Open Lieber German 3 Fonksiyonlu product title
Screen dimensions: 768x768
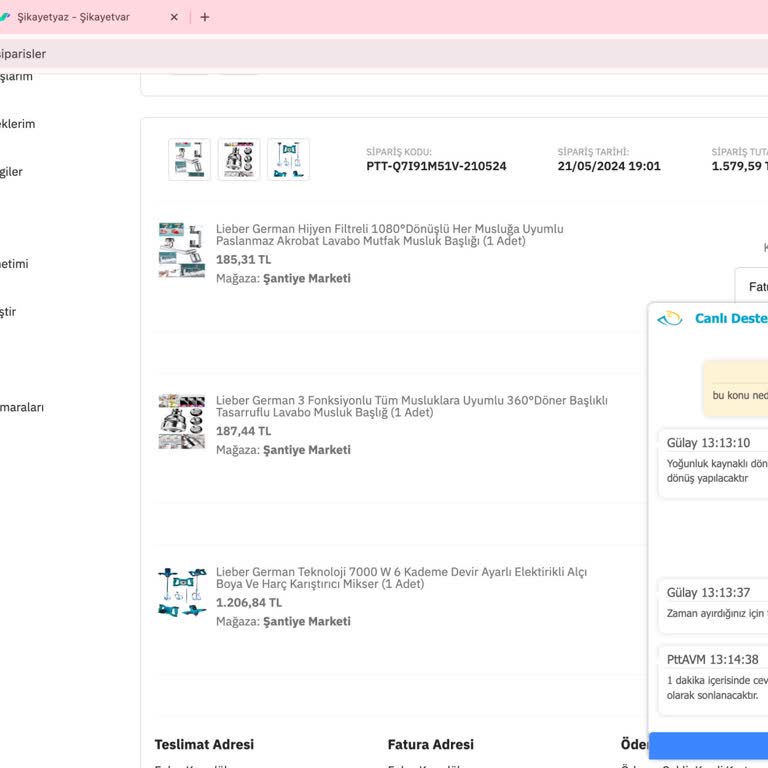pos(411,406)
